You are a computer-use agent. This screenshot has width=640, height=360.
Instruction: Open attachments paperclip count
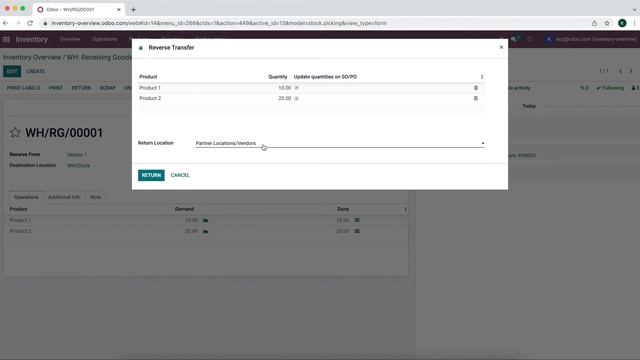click(584, 88)
